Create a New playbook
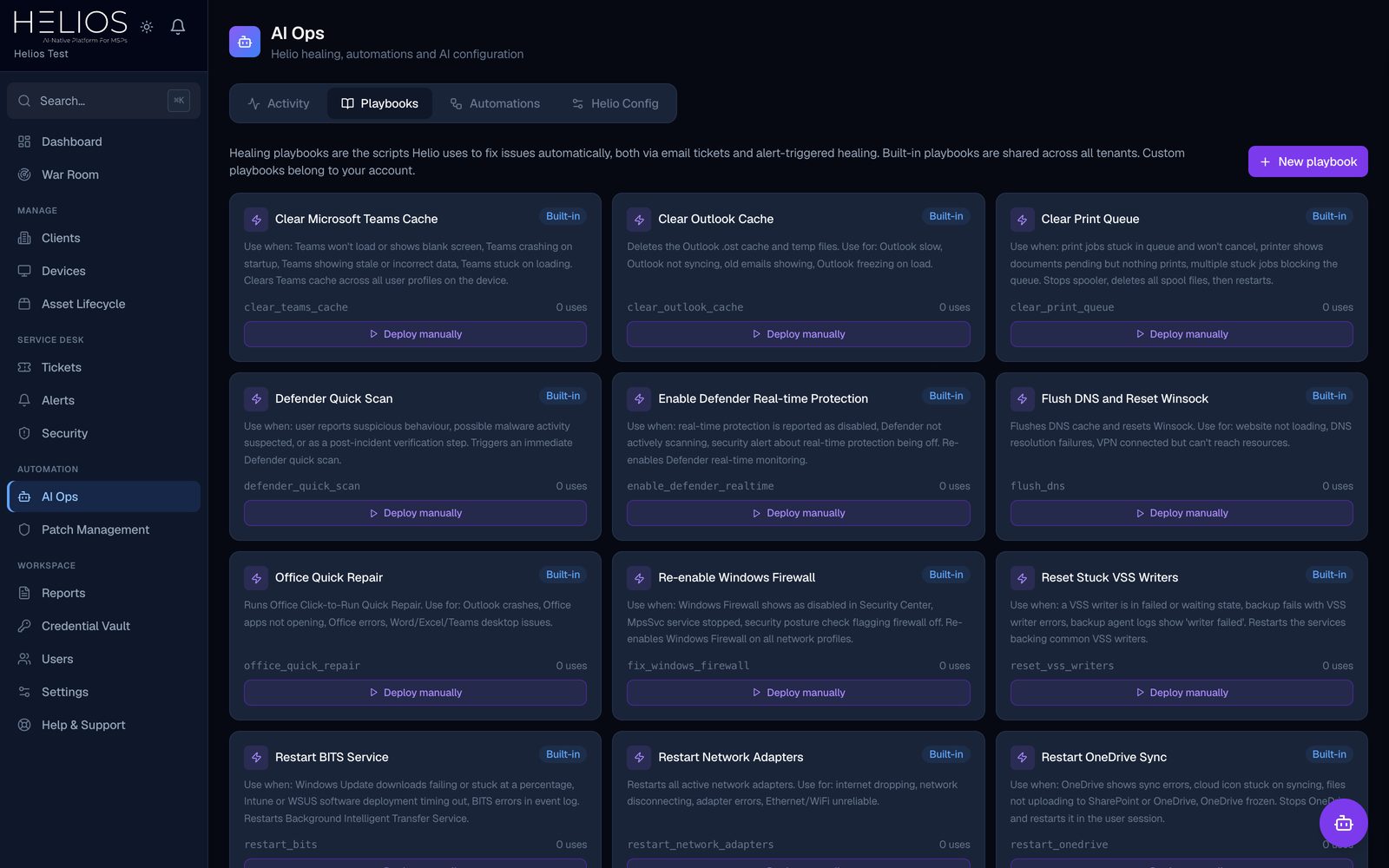The height and width of the screenshot is (868, 1389). point(1307,161)
